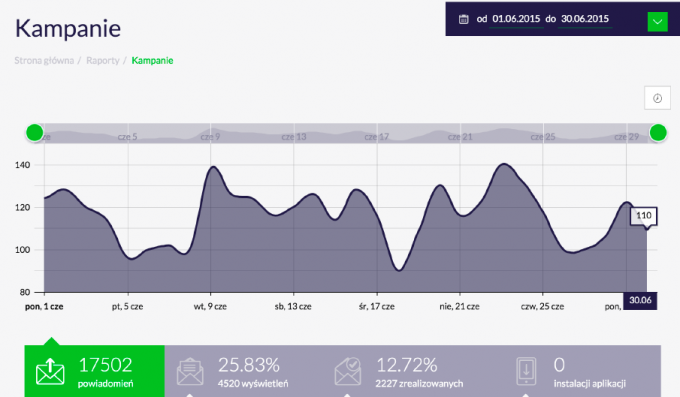Click the 140 value on the y-axis

(x=22, y=165)
